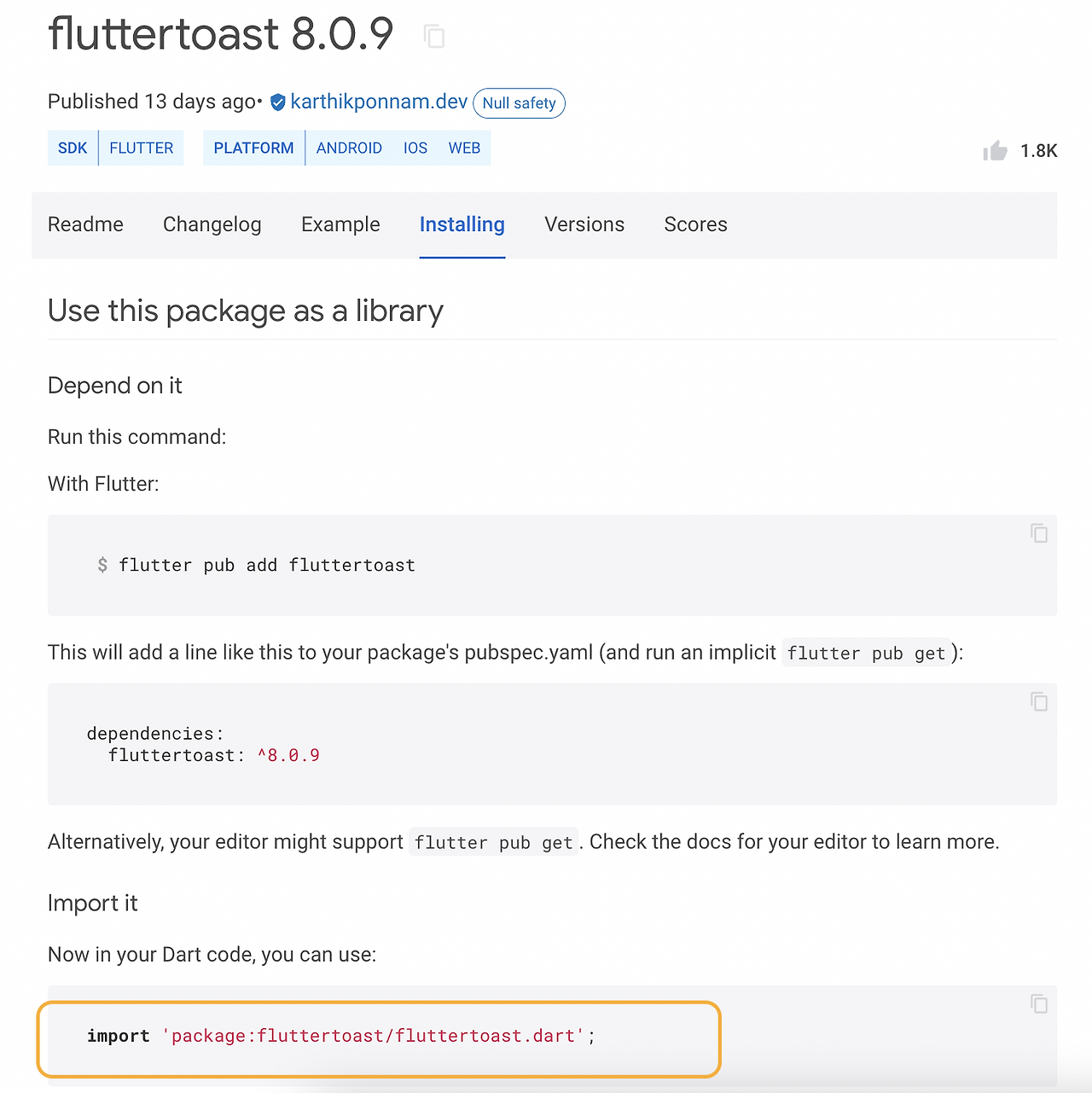View the Example tab
Image resolution: width=1092 pixels, height=1093 pixels.
click(x=340, y=224)
